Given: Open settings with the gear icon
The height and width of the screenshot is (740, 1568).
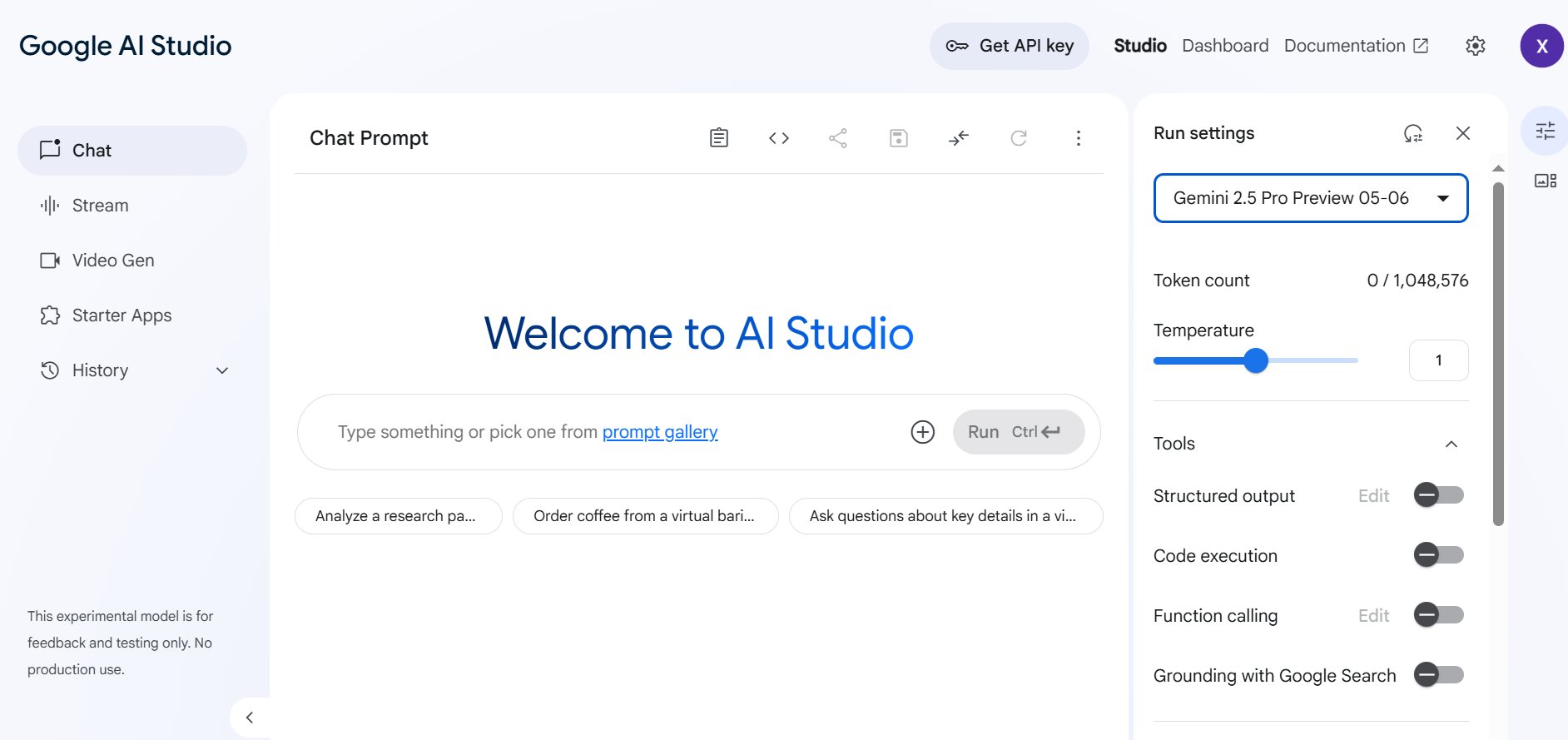Looking at the screenshot, I should (1476, 46).
